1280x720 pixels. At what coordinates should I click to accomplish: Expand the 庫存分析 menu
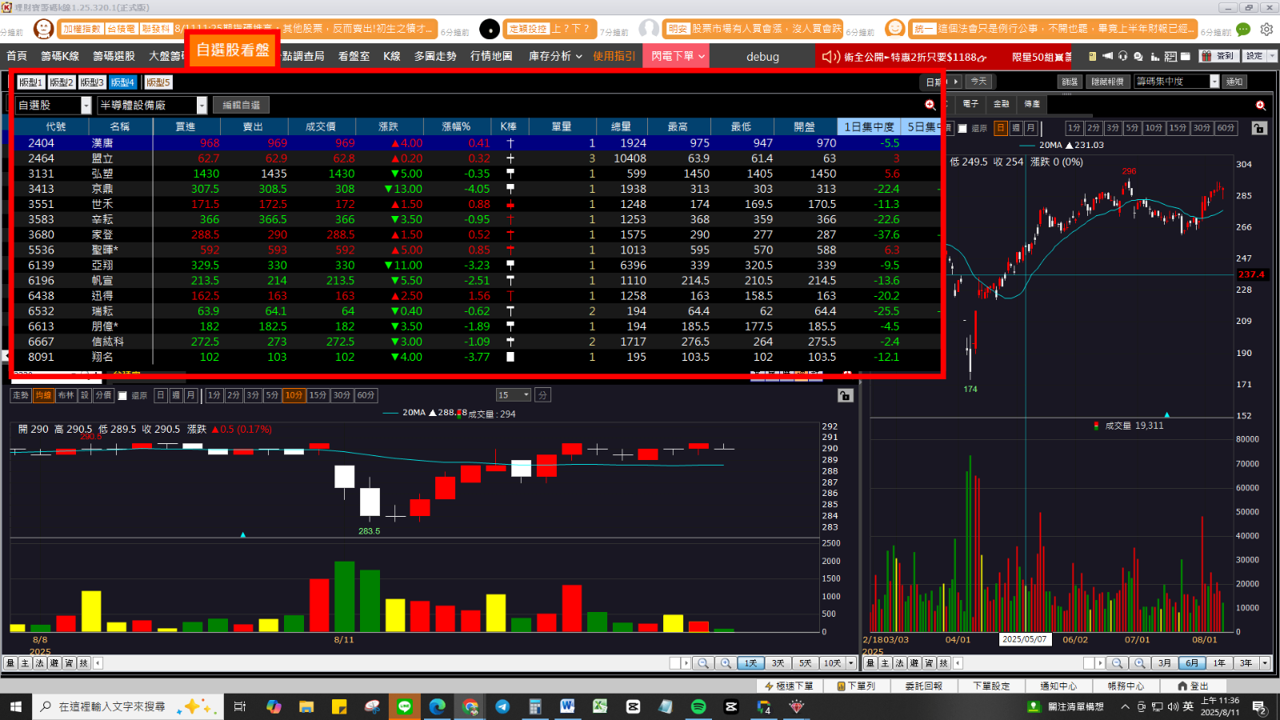tap(555, 57)
